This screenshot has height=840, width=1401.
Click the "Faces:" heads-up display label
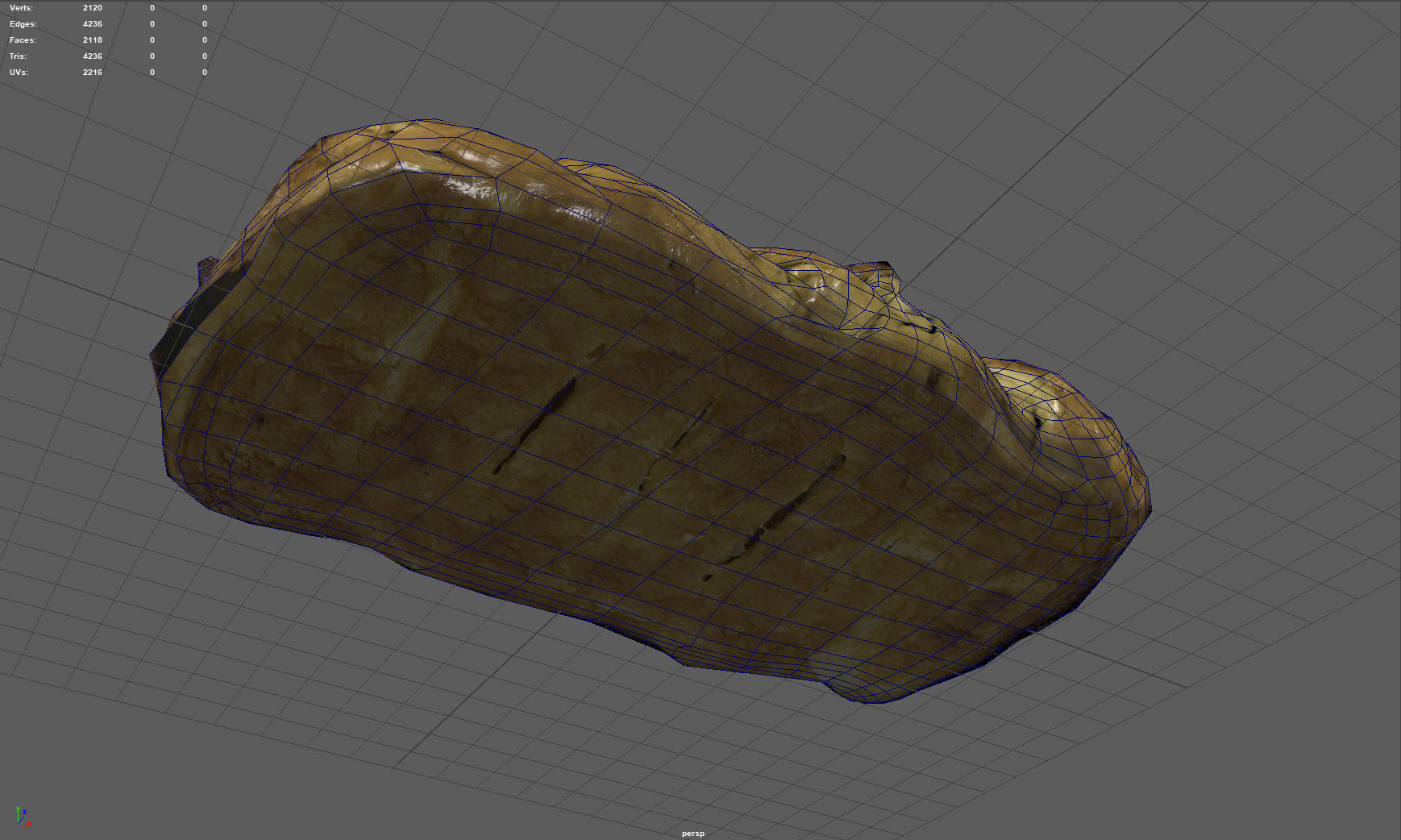pyautogui.click(x=23, y=40)
